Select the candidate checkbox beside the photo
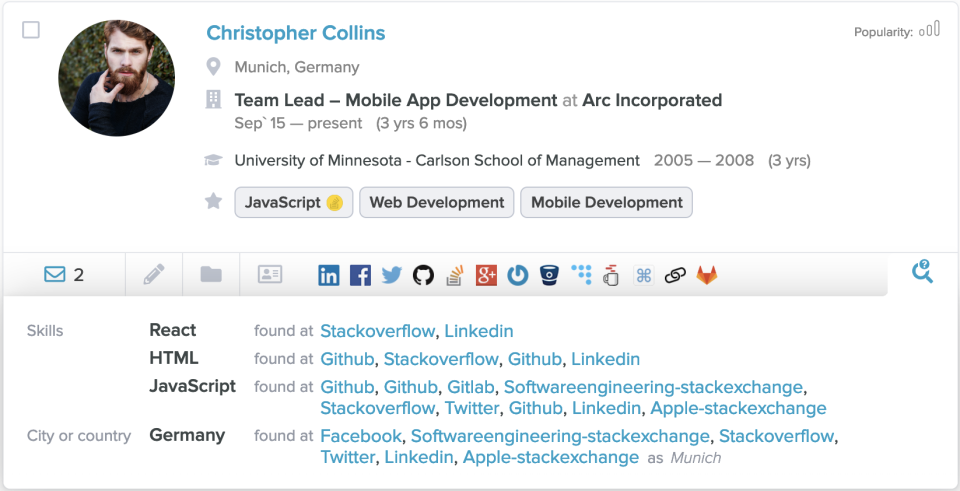960x491 pixels. tap(31, 30)
